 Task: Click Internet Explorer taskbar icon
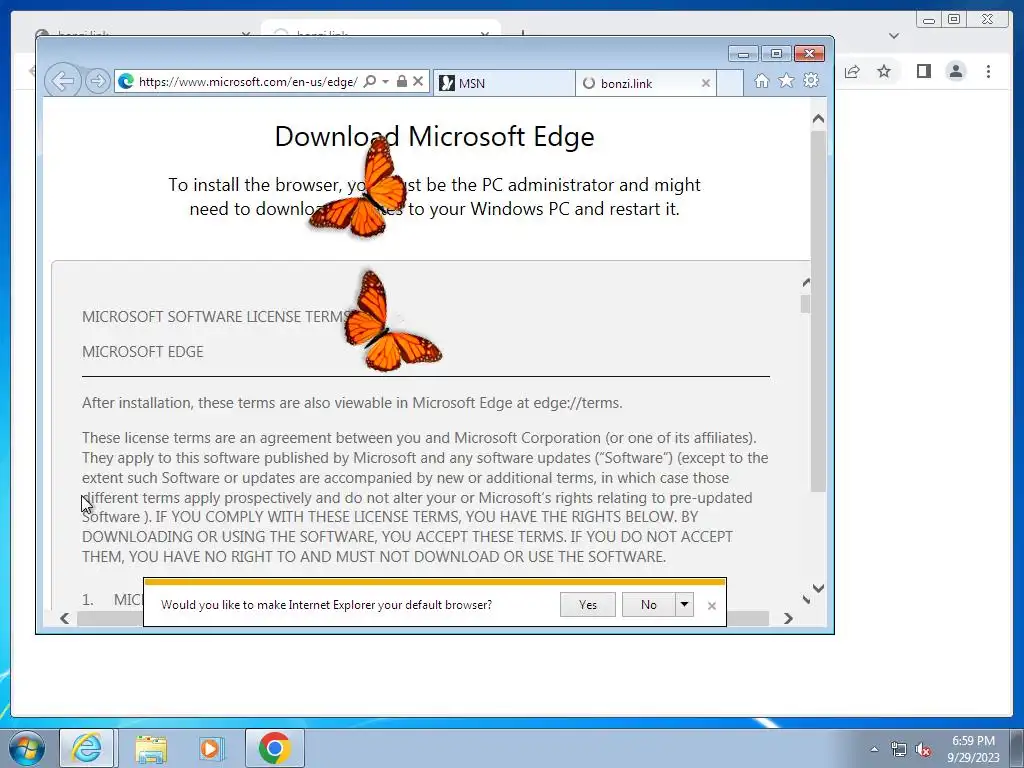(87, 748)
